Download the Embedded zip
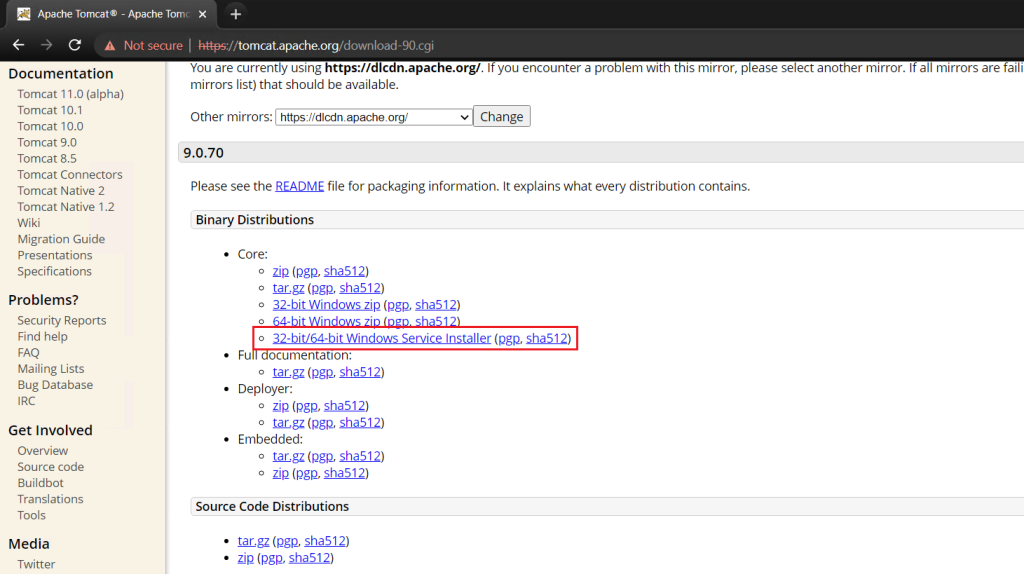 (x=280, y=473)
